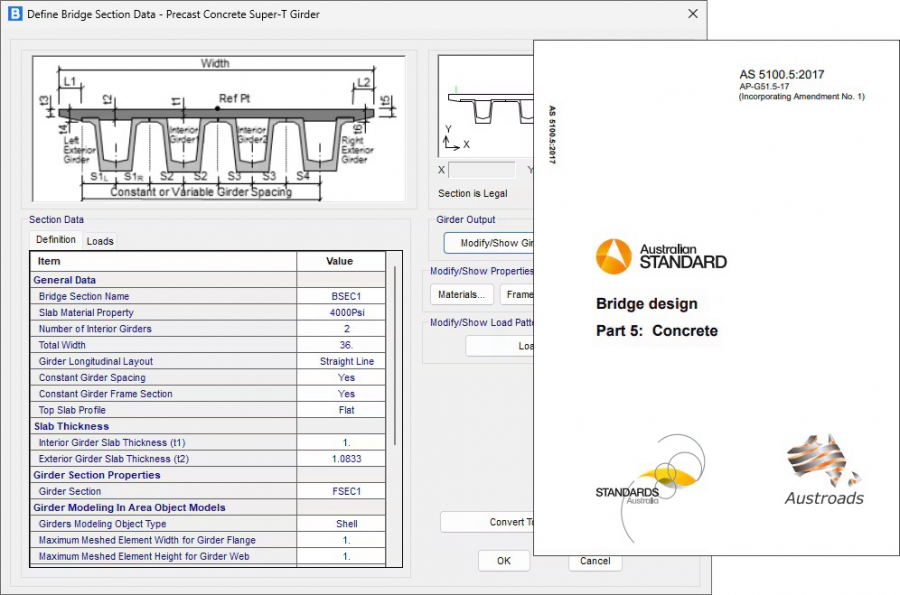Click the Austroads logo
The width and height of the screenshot is (900, 595).
823,470
